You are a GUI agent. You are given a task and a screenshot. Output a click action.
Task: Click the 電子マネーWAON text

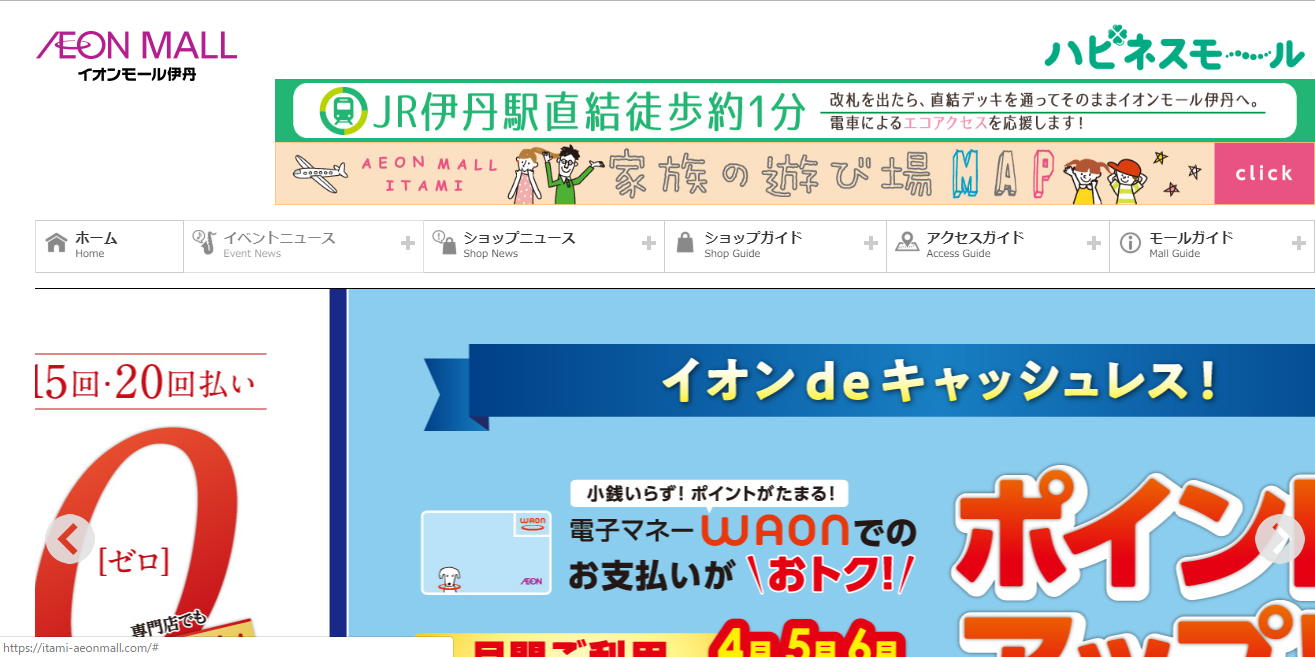710,529
